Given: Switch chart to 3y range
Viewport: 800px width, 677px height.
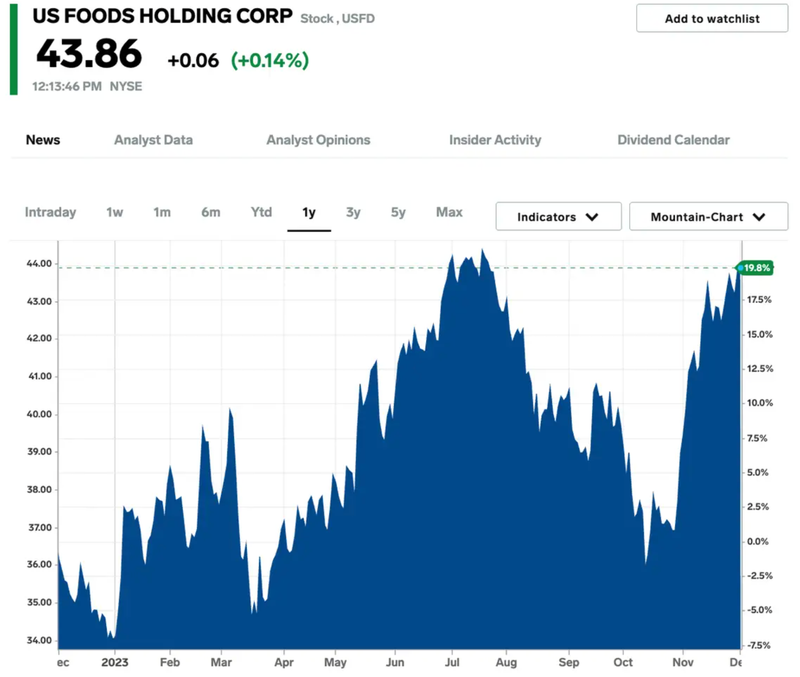Looking at the screenshot, I should 353,212.
